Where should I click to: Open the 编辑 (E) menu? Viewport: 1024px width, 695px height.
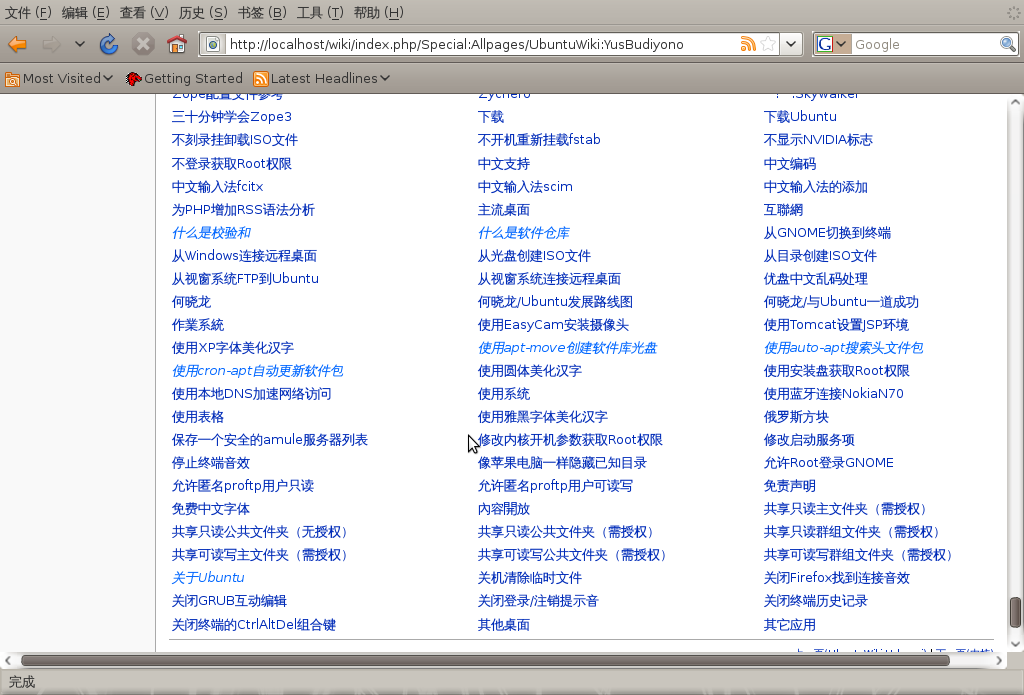pyautogui.click(x=86, y=13)
